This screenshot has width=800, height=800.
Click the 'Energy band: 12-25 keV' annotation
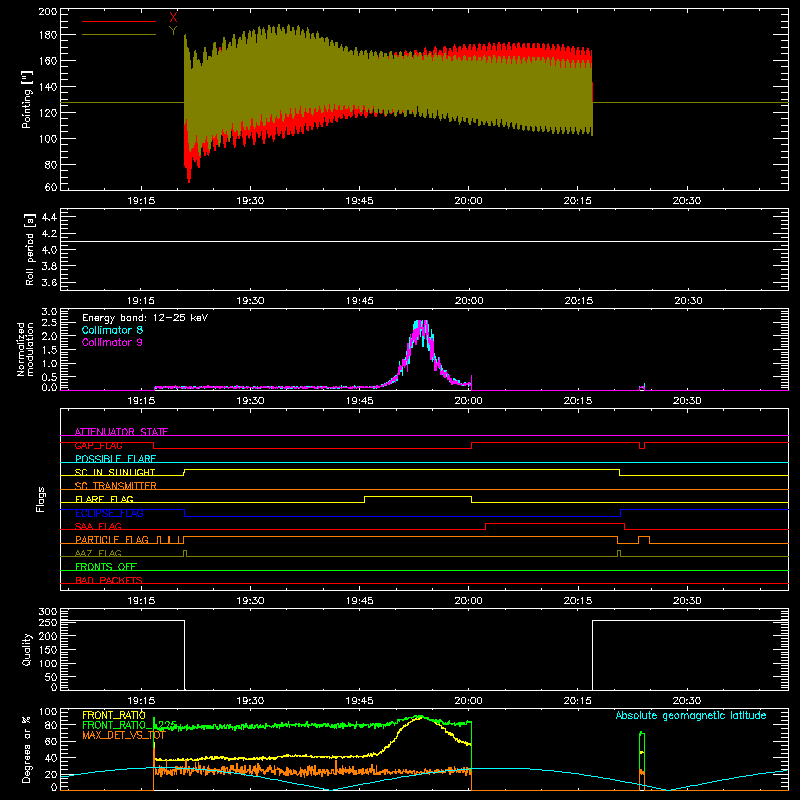(145, 318)
